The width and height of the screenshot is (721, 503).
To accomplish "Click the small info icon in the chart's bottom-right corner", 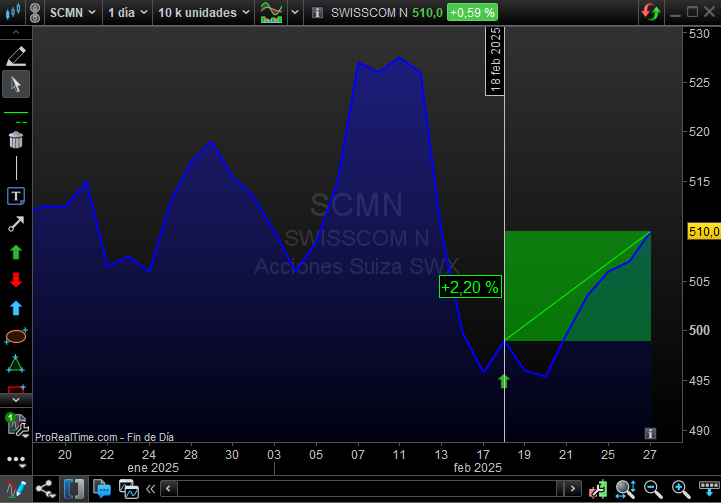I will tap(650, 433).
